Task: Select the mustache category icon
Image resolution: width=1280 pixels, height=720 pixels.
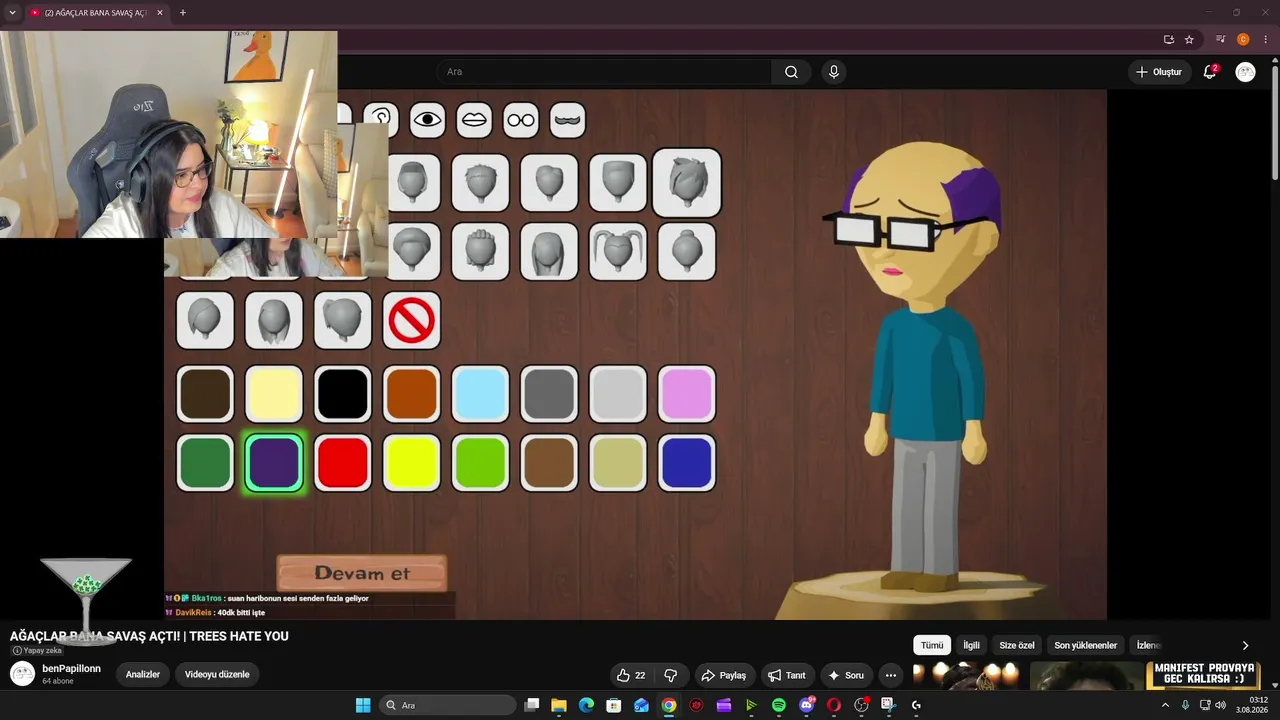Action: pyautogui.click(x=568, y=120)
